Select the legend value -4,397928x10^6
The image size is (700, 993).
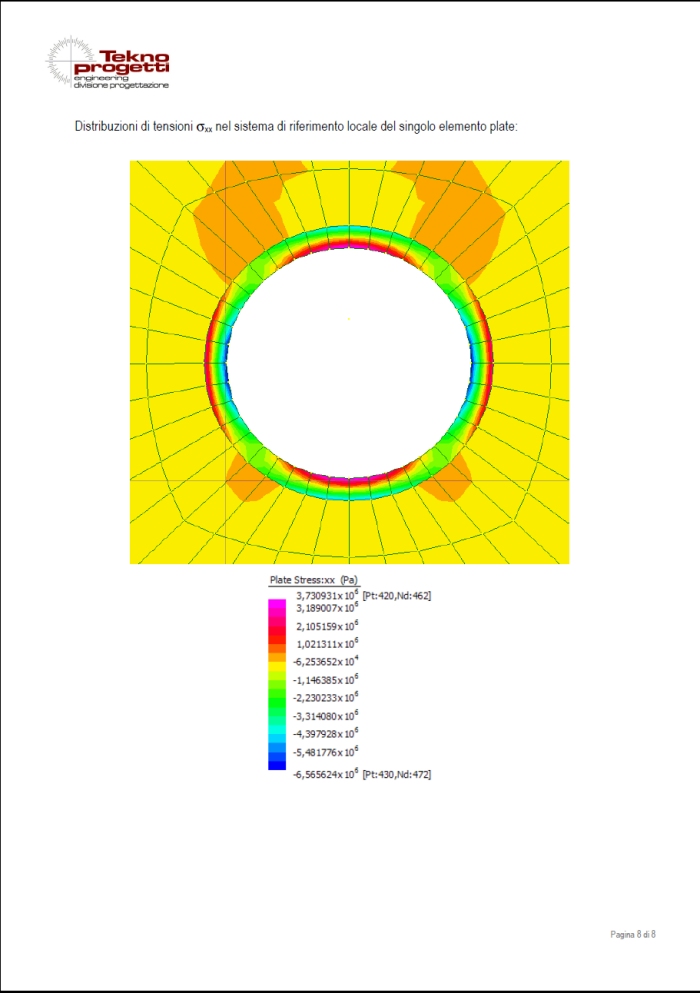pyautogui.click(x=325, y=734)
